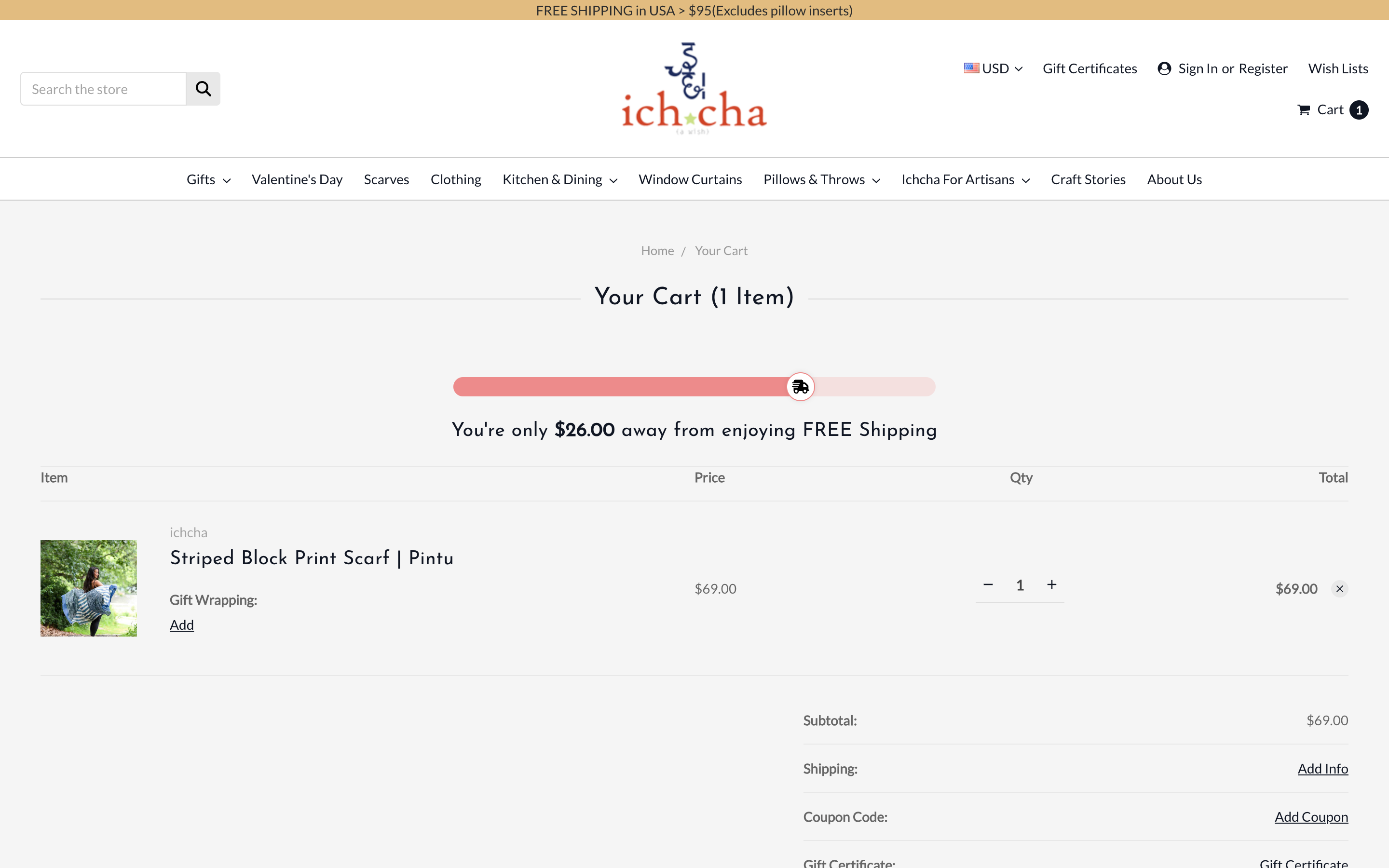Click the search magnifier icon button

(203, 89)
